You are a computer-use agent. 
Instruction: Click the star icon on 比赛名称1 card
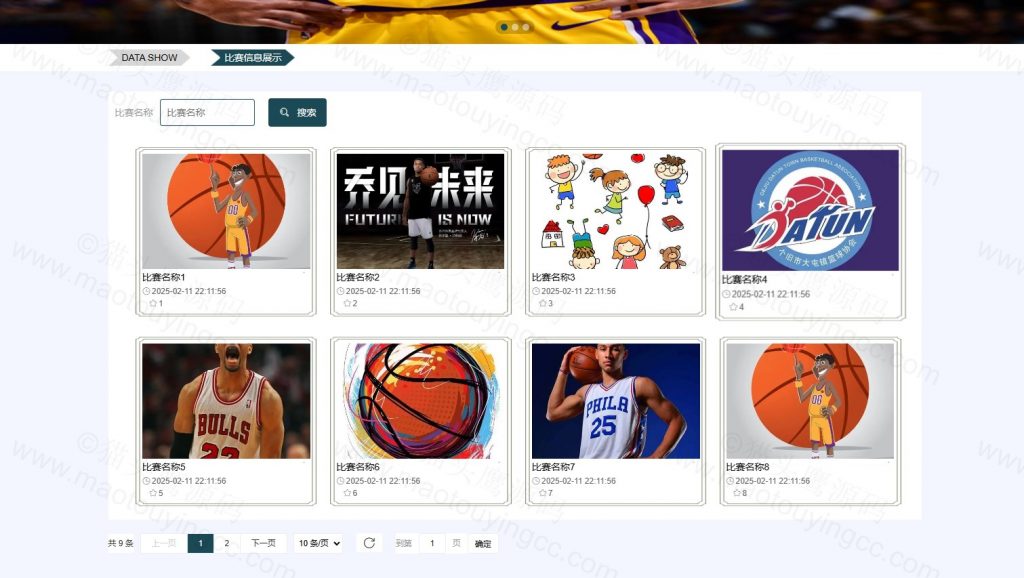click(153, 303)
